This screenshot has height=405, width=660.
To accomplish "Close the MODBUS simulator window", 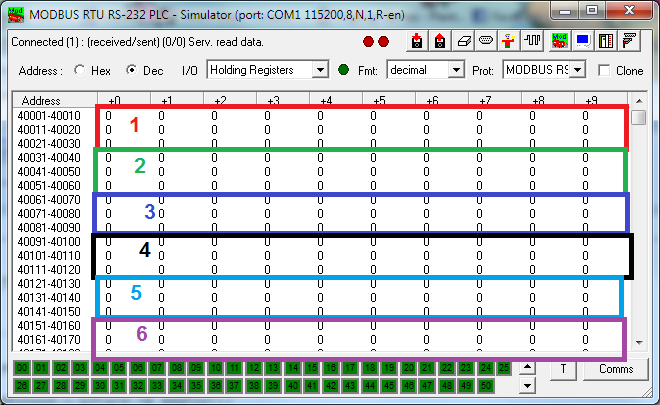I will coord(629,11).
